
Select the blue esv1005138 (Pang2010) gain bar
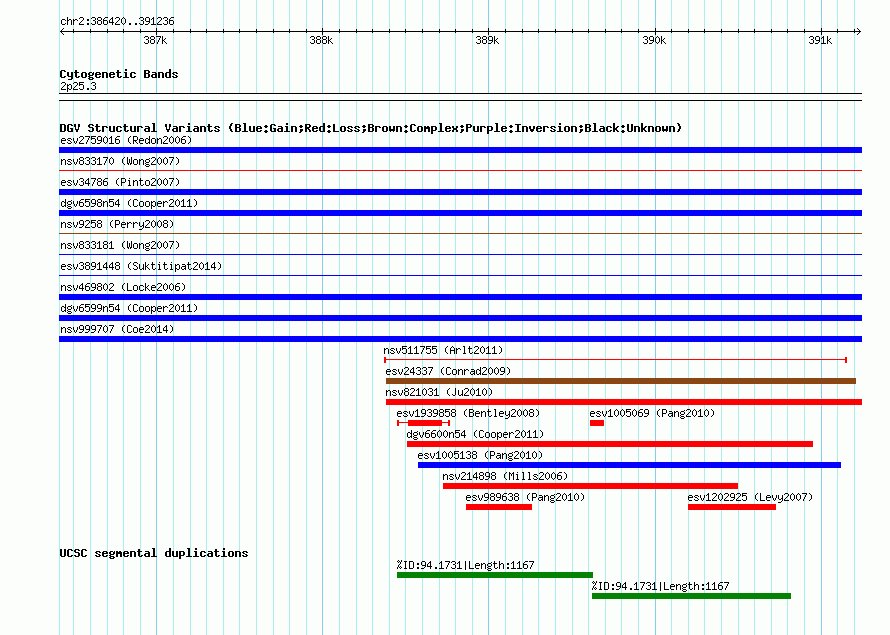[629, 465]
